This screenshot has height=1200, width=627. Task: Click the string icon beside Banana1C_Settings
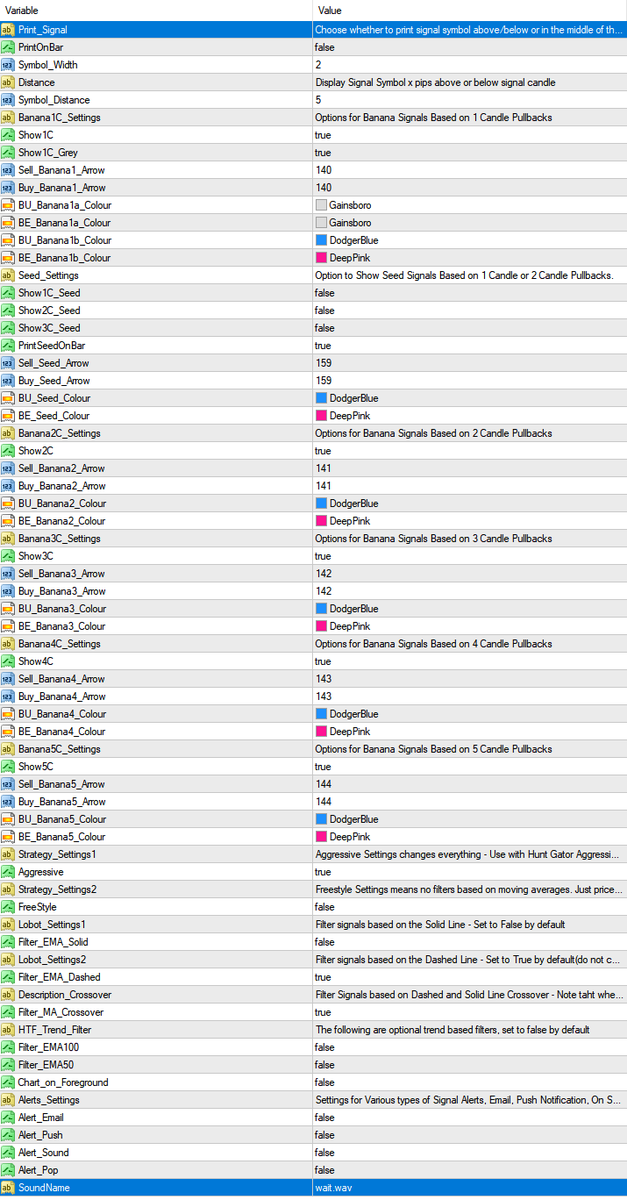[8, 117]
